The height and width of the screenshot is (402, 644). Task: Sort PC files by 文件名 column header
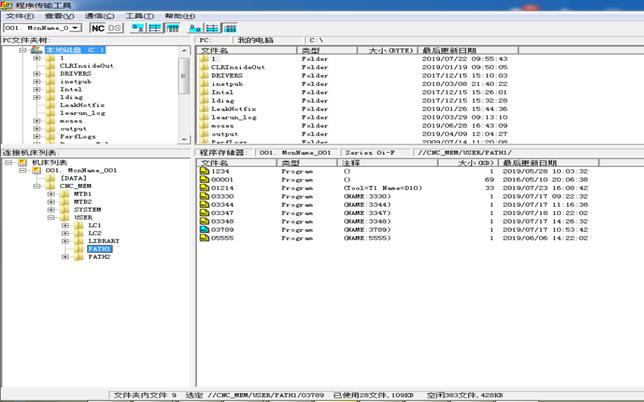point(247,51)
